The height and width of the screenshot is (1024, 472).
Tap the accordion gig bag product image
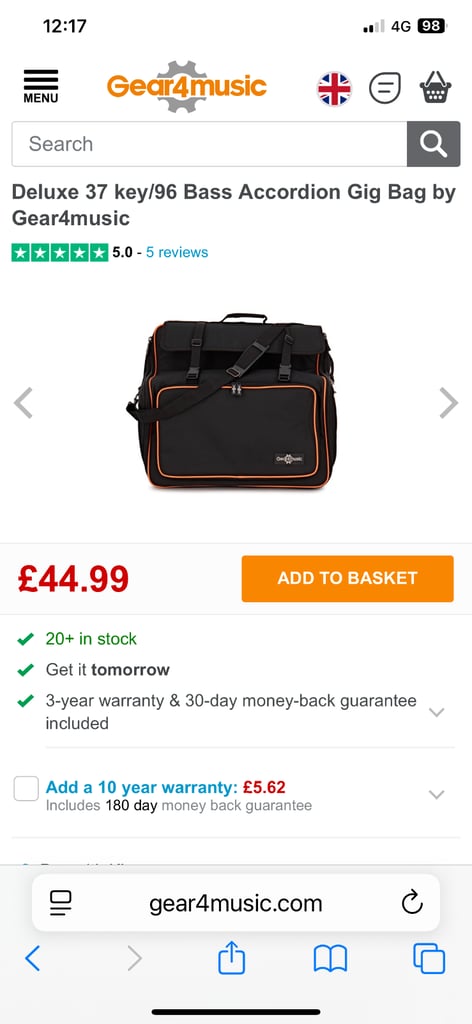(x=232, y=401)
